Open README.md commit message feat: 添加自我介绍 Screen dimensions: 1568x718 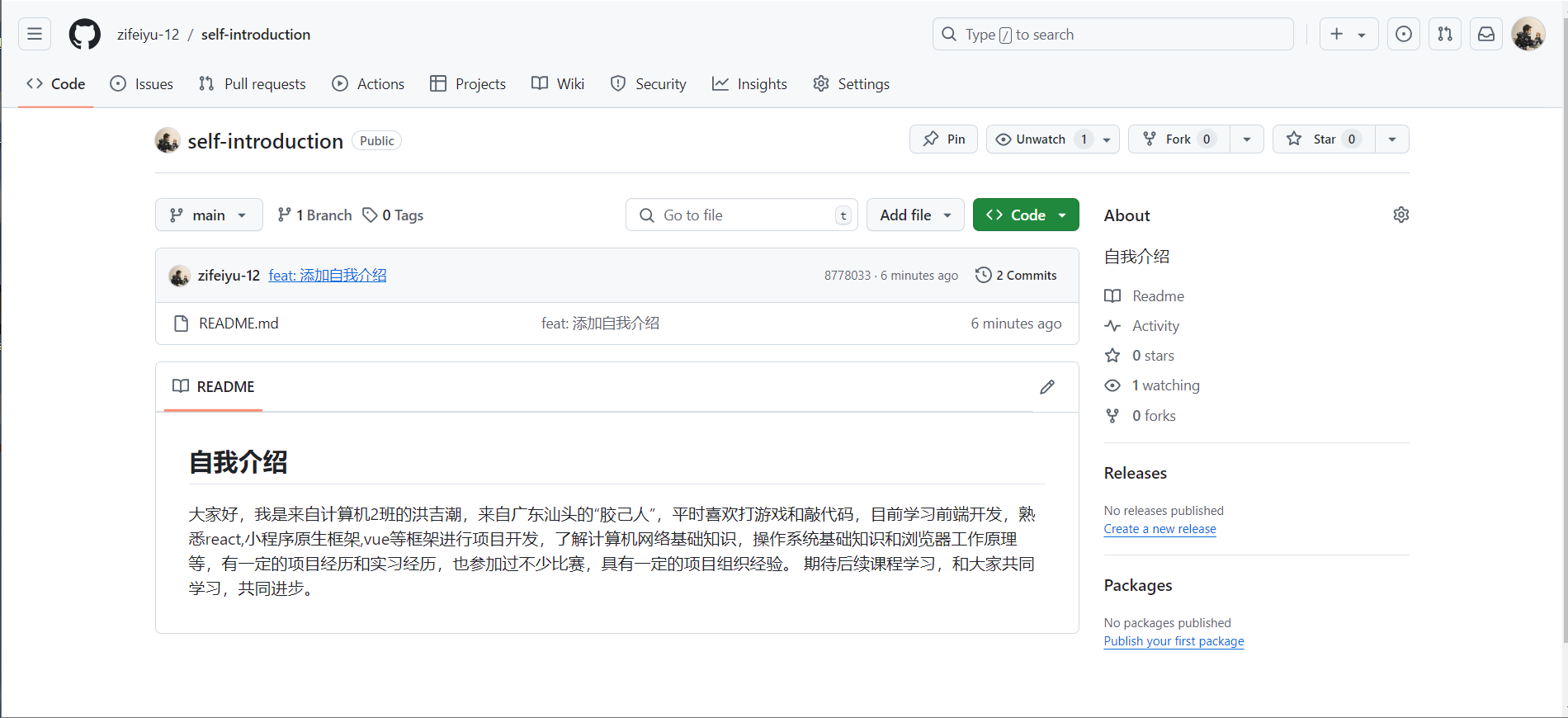pos(600,324)
